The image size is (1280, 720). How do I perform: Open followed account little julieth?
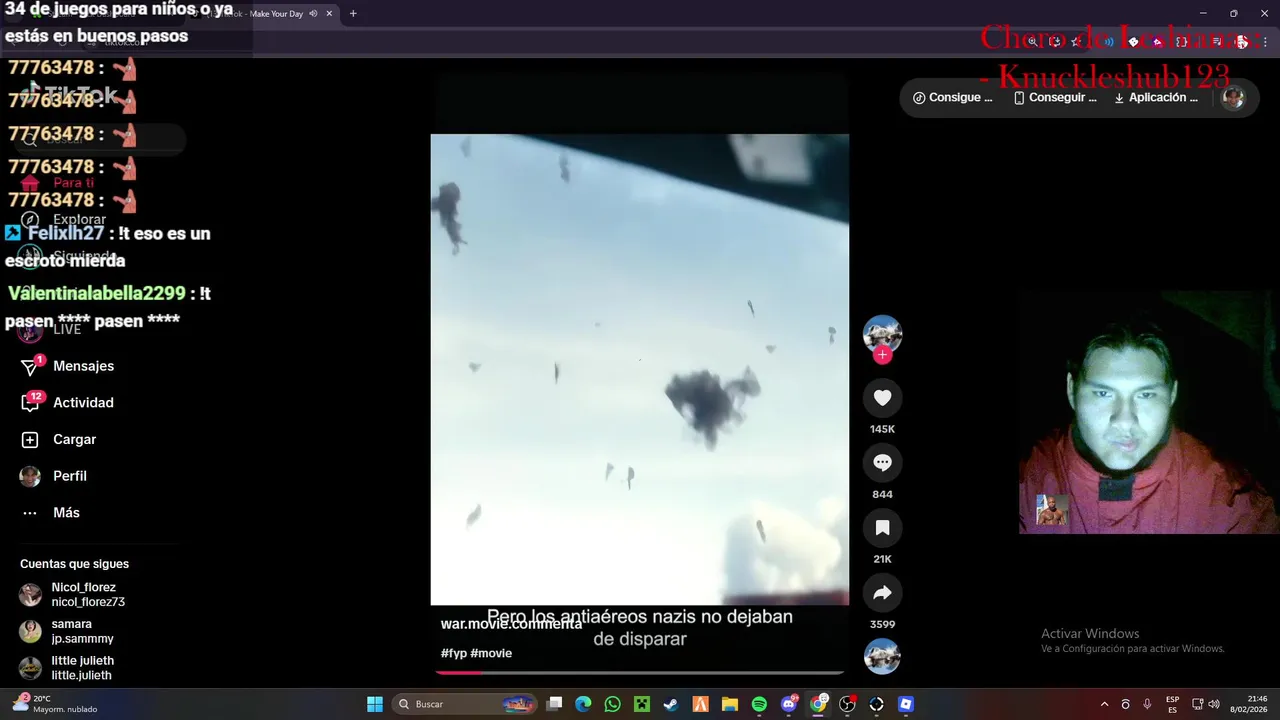68,668
